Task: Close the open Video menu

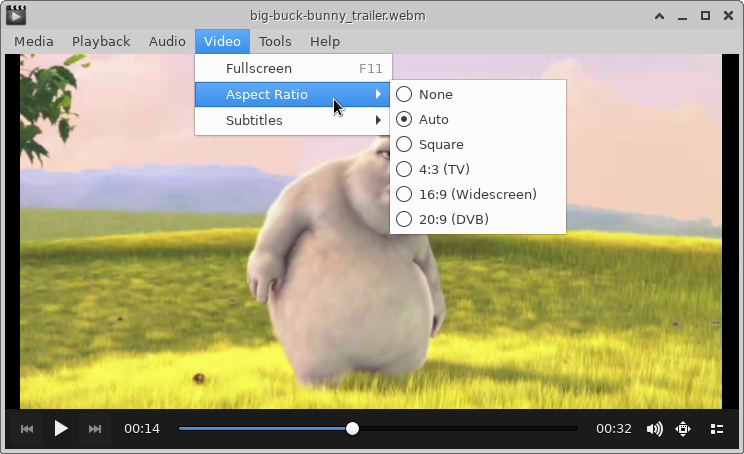Action: point(222,42)
